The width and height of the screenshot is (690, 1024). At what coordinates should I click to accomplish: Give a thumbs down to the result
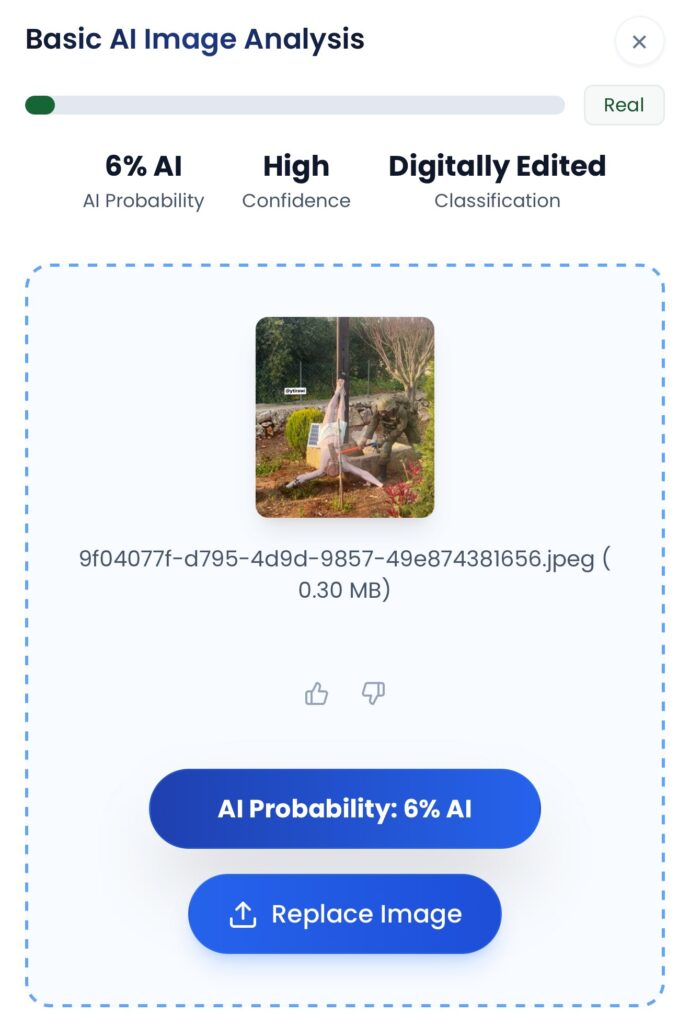pos(373,693)
